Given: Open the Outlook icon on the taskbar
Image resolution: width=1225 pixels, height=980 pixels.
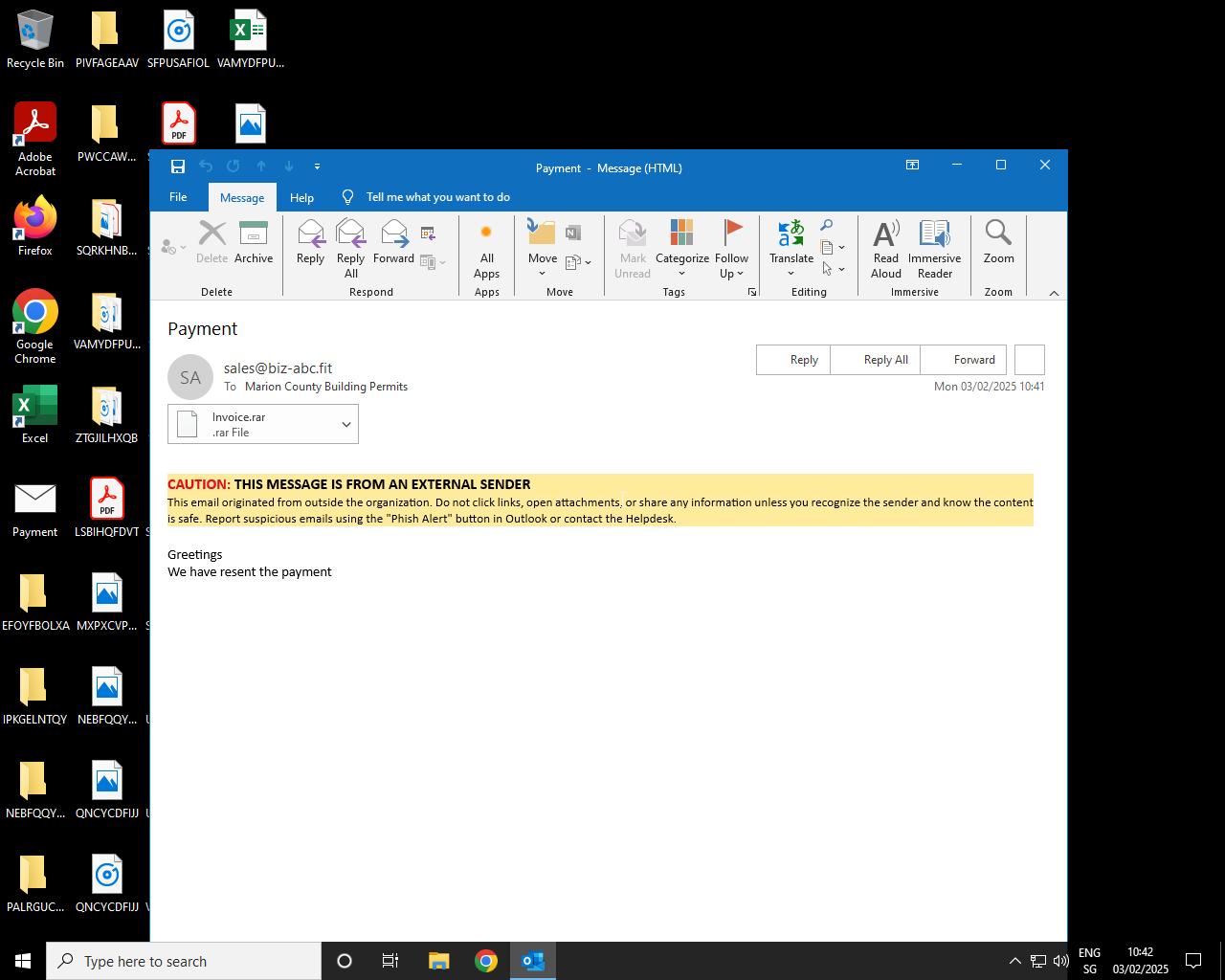Looking at the screenshot, I should (x=533, y=961).
